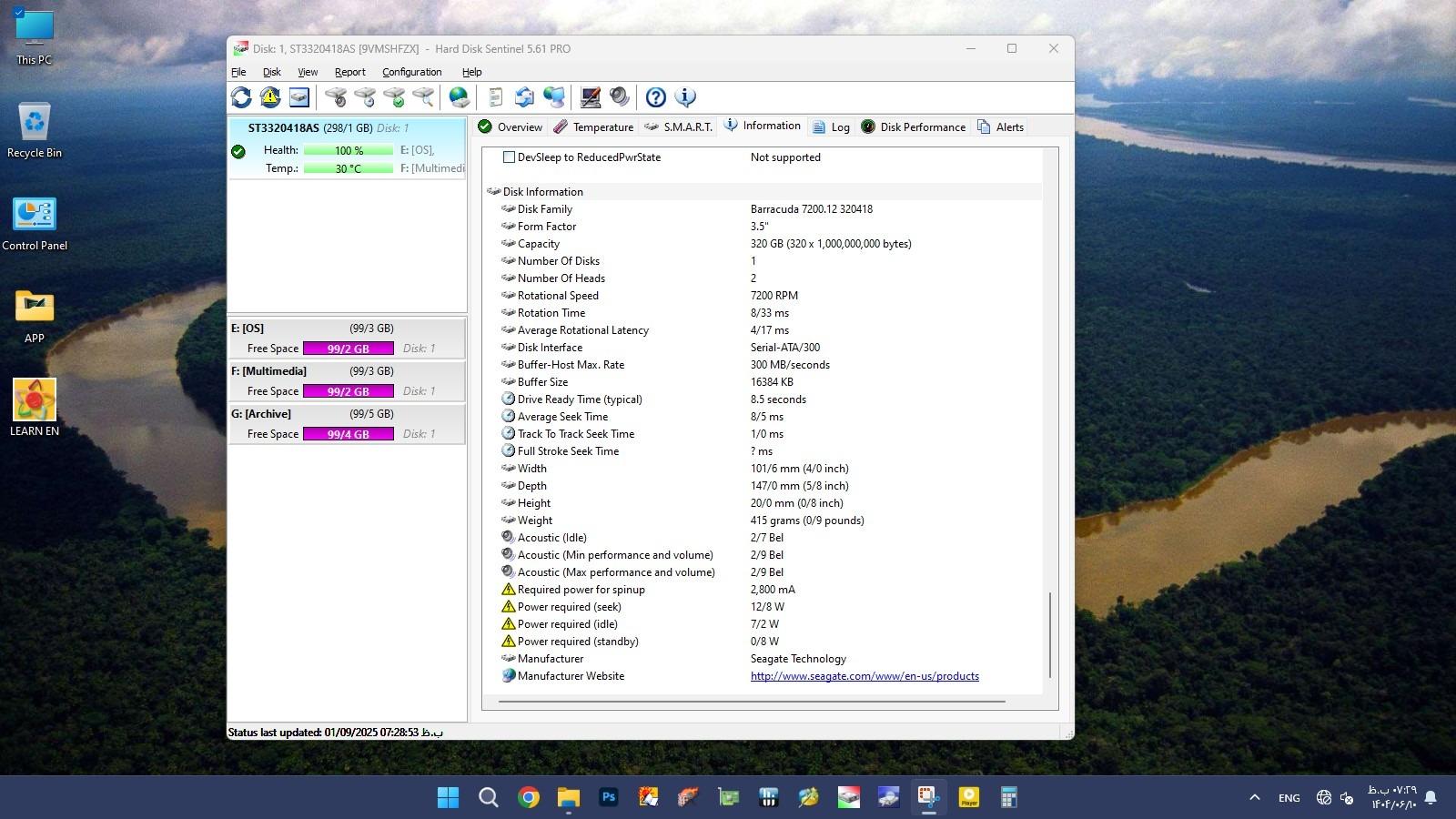
Task: Click the blue info bubble toolbar icon
Action: tap(685, 97)
